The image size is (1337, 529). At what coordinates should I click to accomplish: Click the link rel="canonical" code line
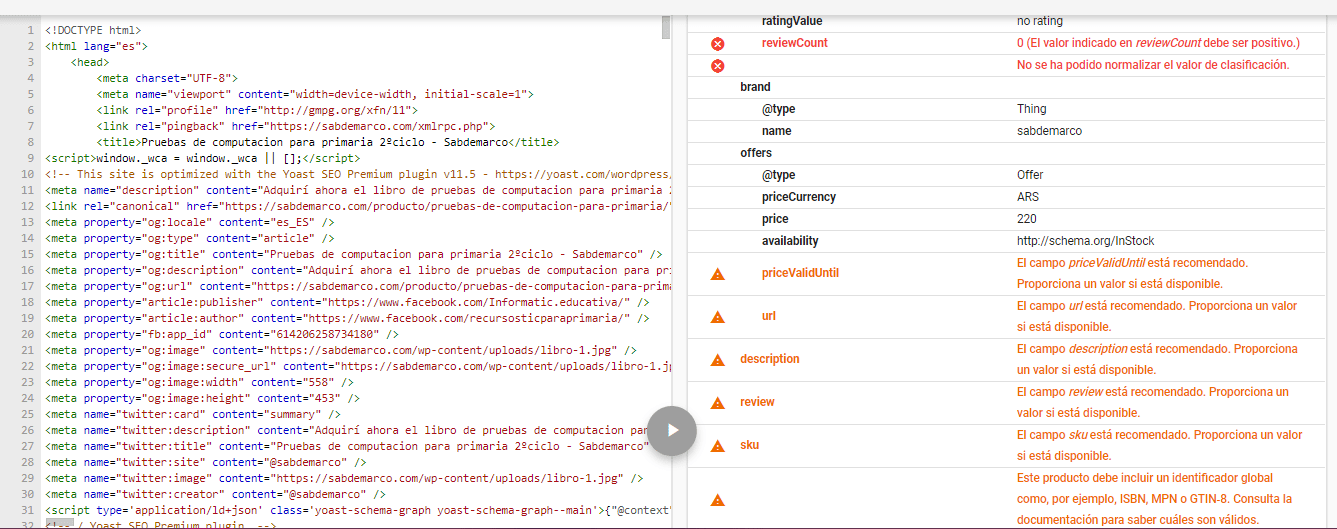357,206
